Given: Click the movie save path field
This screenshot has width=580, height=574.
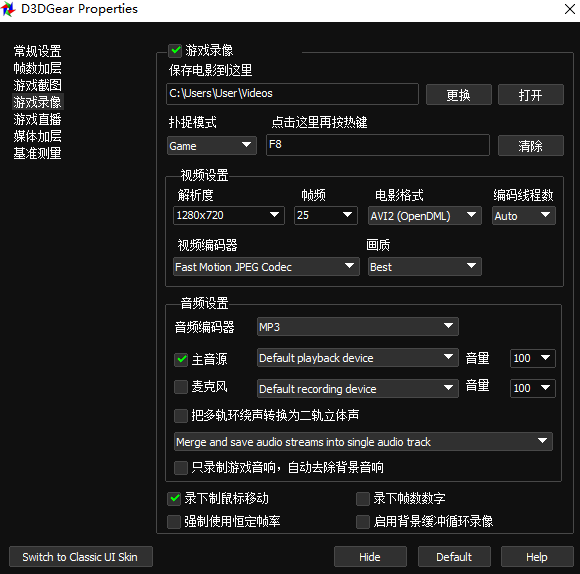Looking at the screenshot, I should coord(292,94).
